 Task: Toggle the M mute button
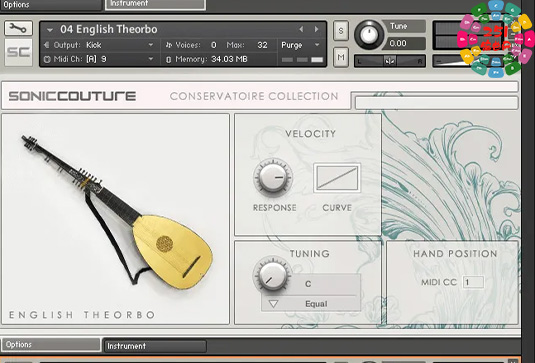click(341, 57)
